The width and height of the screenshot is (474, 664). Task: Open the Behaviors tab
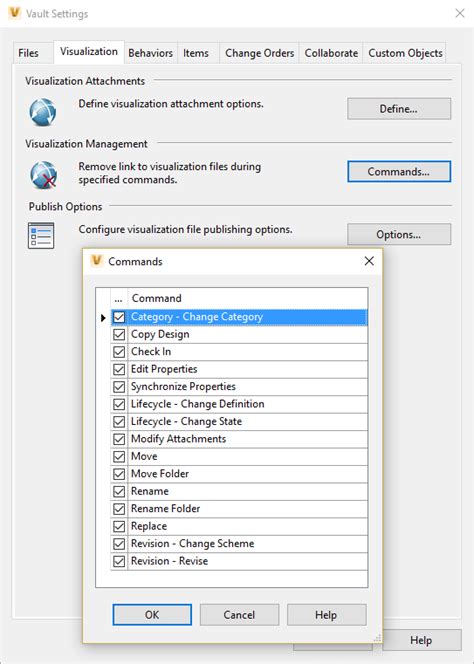(150, 53)
